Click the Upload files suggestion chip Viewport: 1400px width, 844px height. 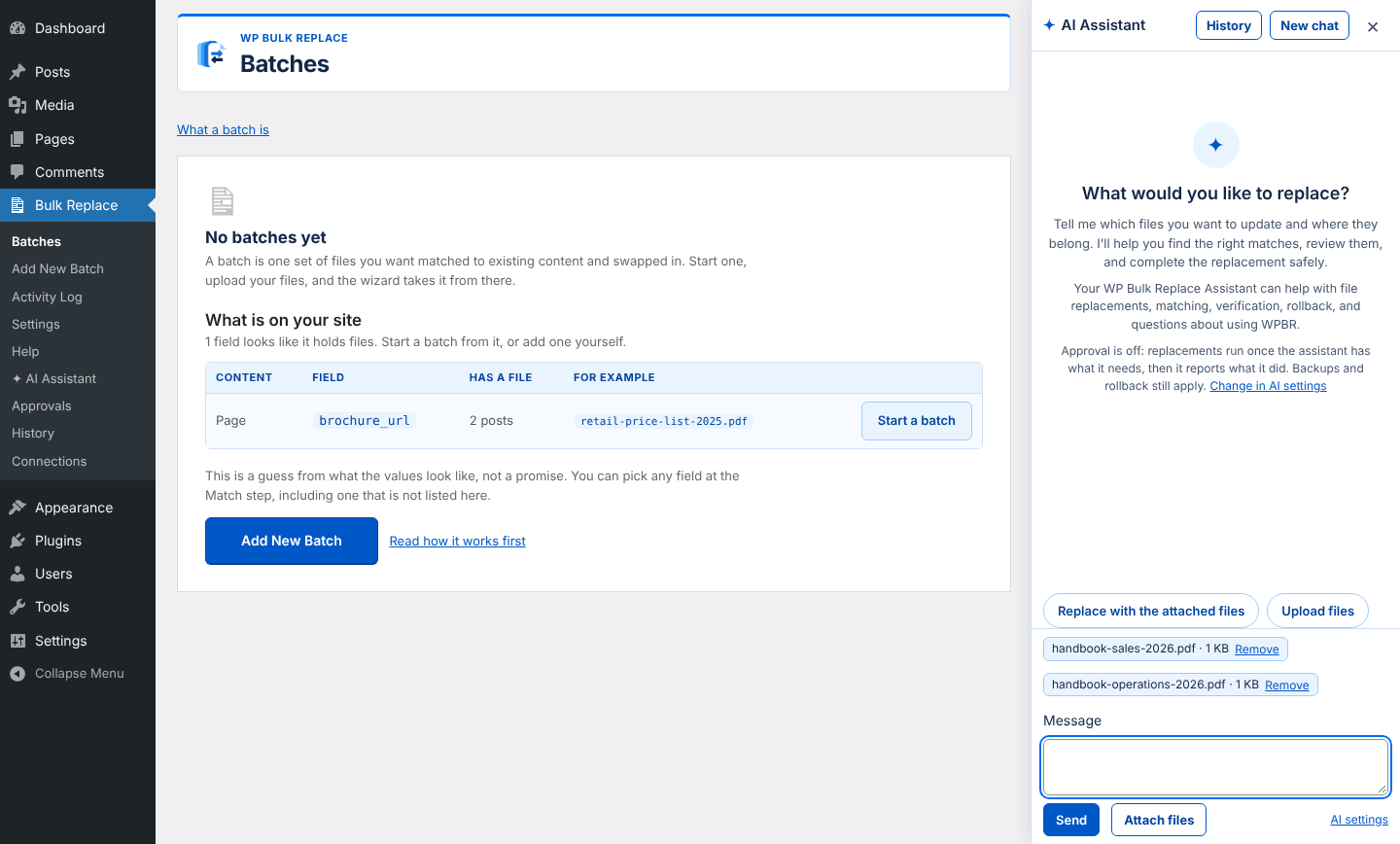[1317, 611]
